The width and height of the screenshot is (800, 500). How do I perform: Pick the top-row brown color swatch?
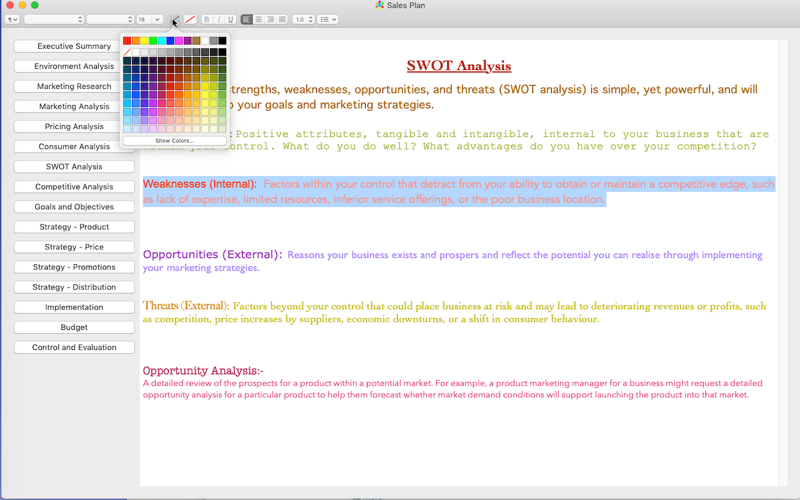[196, 41]
